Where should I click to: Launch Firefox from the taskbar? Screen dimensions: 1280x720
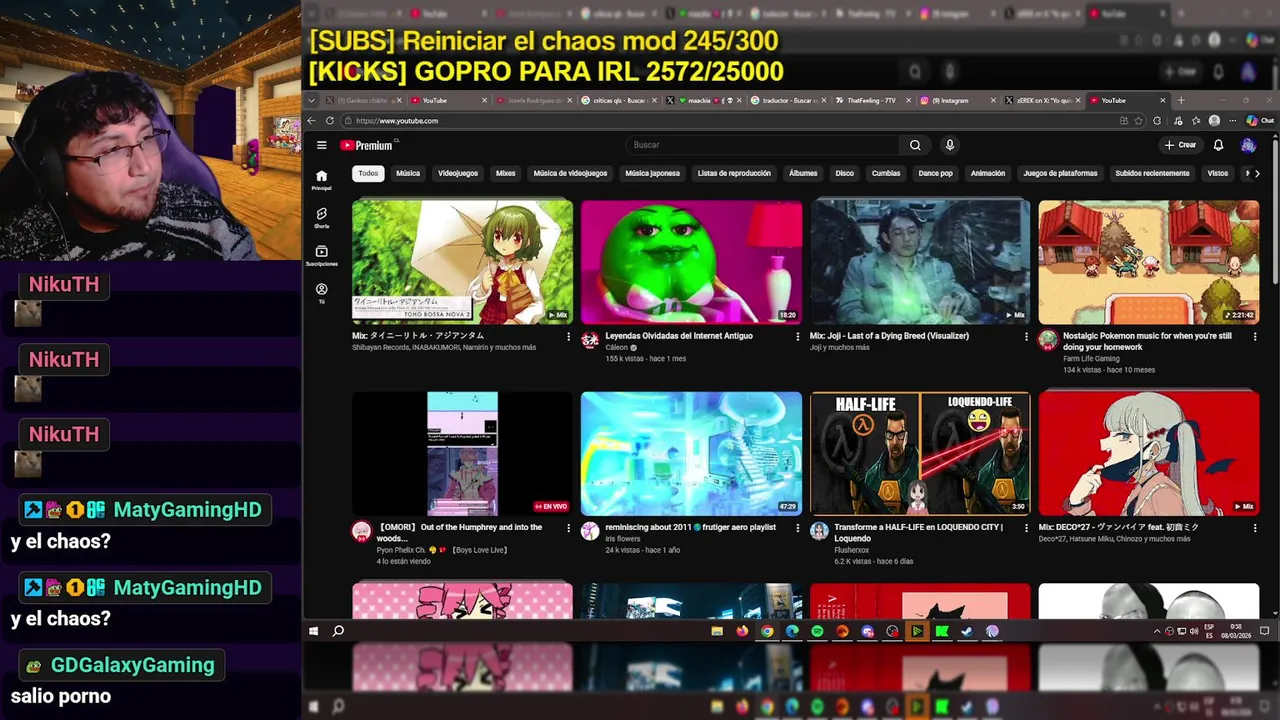point(742,631)
